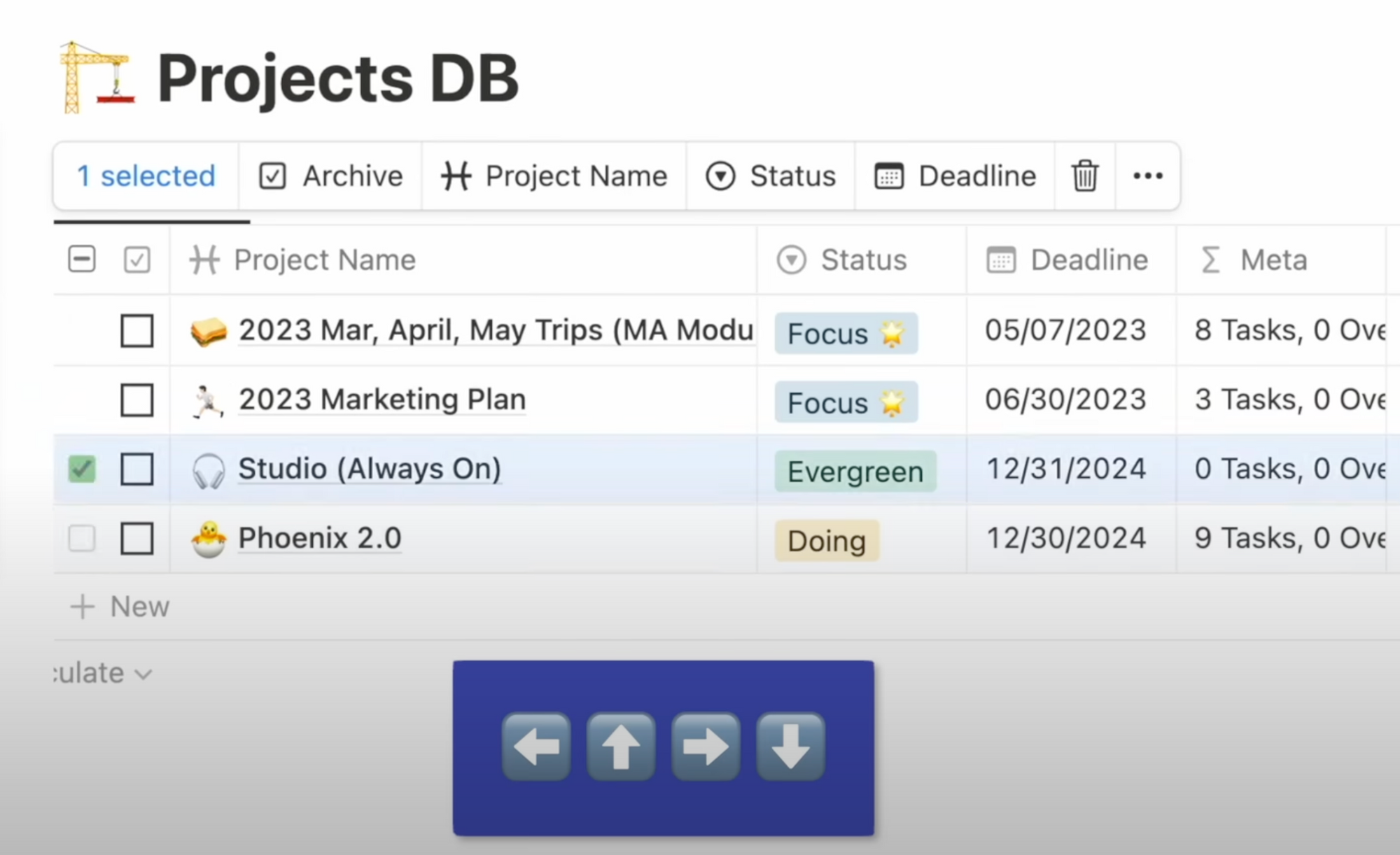Click the sandwich icon of Trips project
1400x855 pixels.
[x=209, y=331]
